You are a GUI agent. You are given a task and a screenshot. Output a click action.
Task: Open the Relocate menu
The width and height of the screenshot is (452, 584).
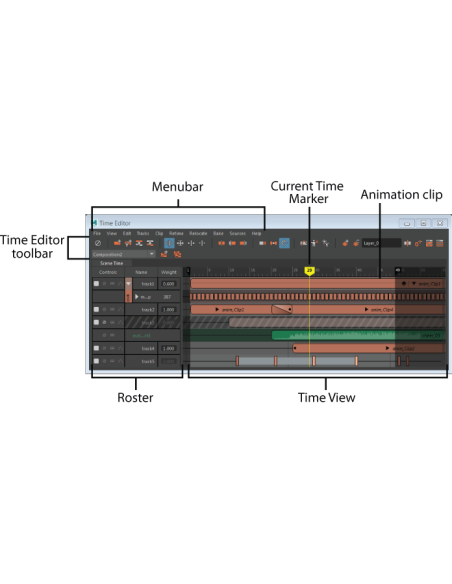tap(198, 233)
